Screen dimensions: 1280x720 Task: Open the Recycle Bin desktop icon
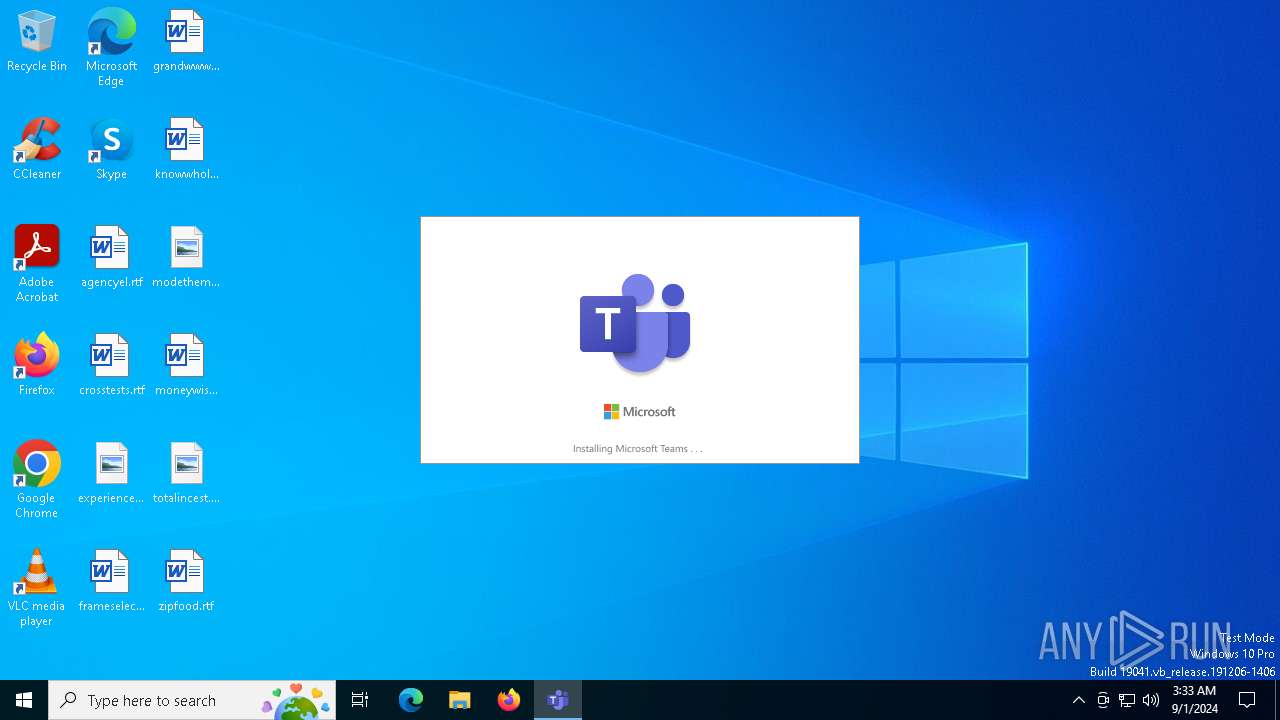pyautogui.click(x=37, y=42)
